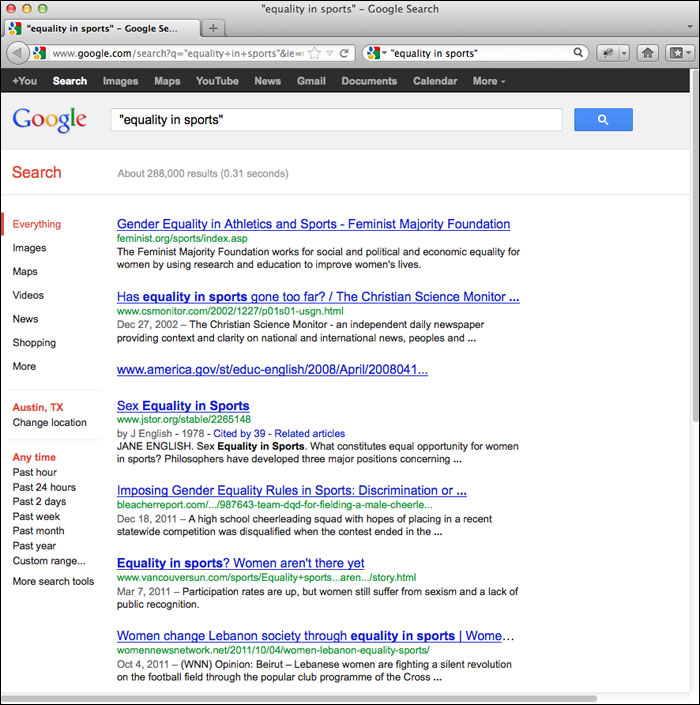Click the browser back arrow button
The image size is (700, 705).
18,54
